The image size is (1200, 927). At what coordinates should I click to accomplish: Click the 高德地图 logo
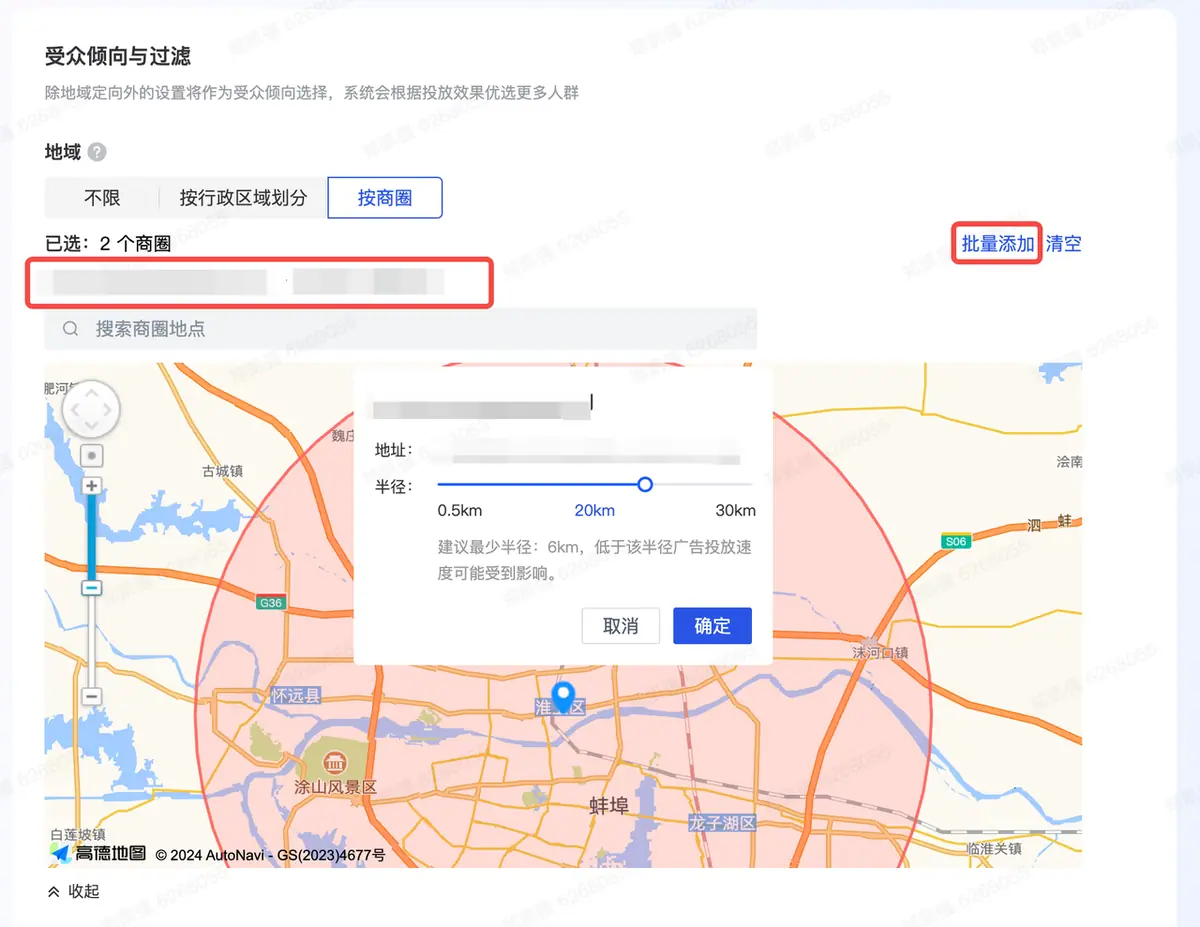(99, 854)
